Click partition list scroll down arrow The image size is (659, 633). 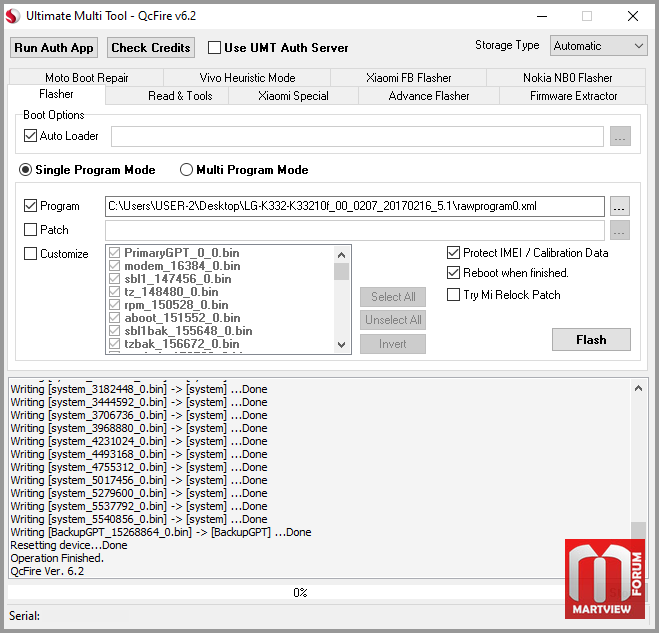tap(342, 345)
